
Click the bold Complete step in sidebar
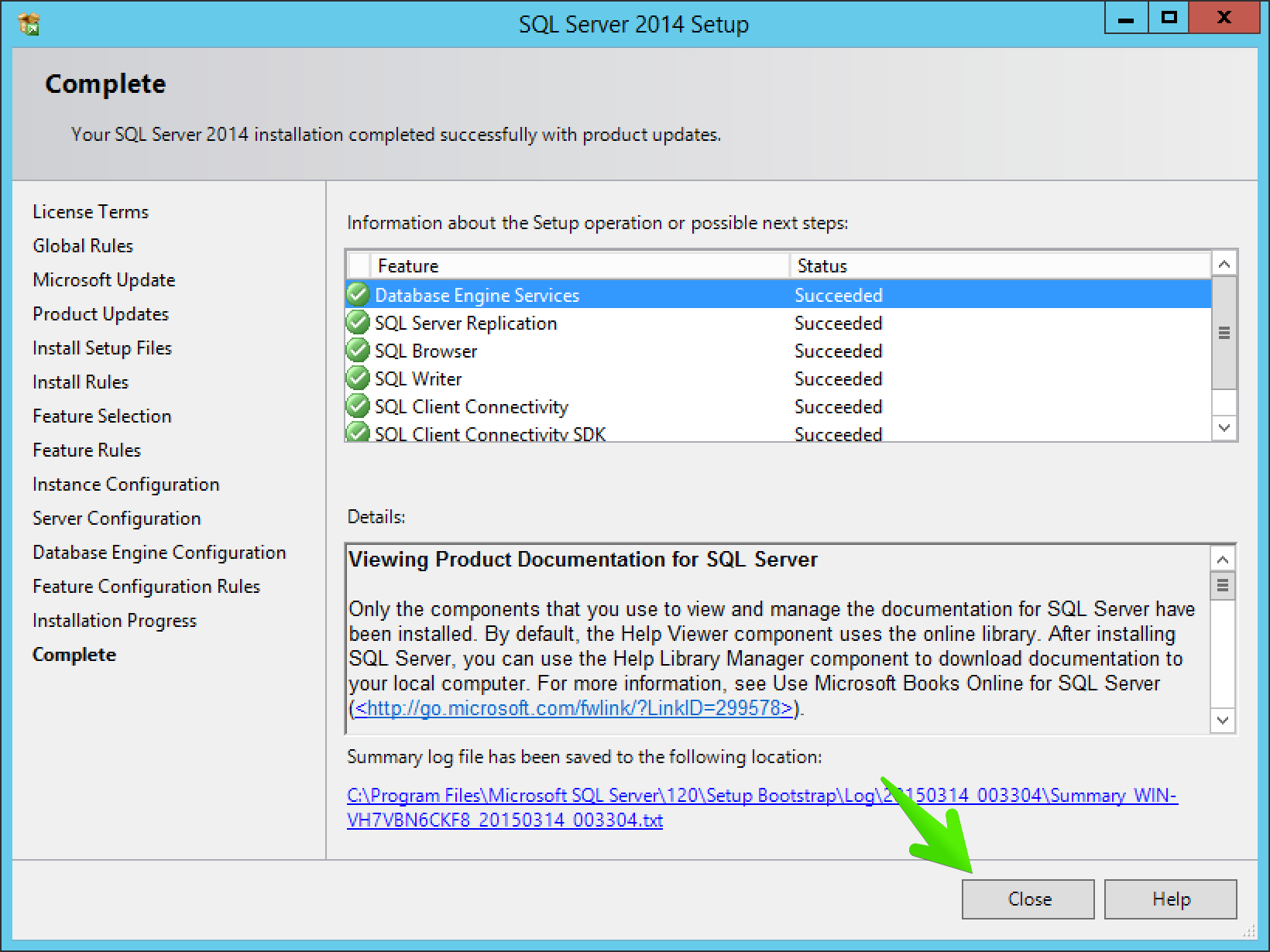(74, 654)
